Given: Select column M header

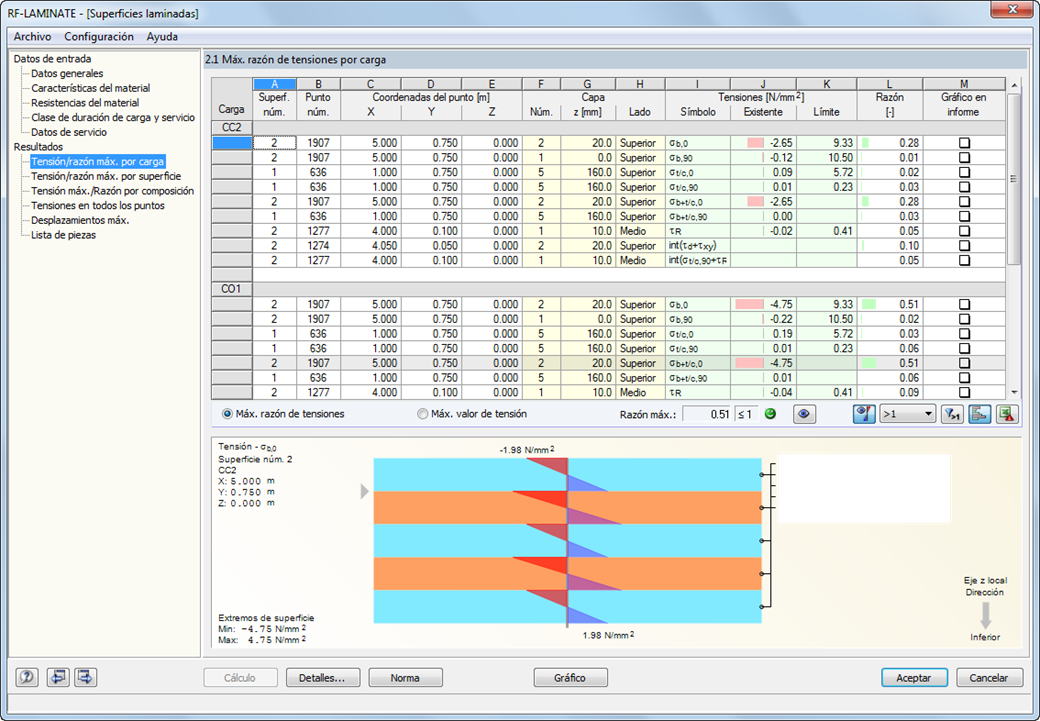Looking at the screenshot, I should (964, 84).
